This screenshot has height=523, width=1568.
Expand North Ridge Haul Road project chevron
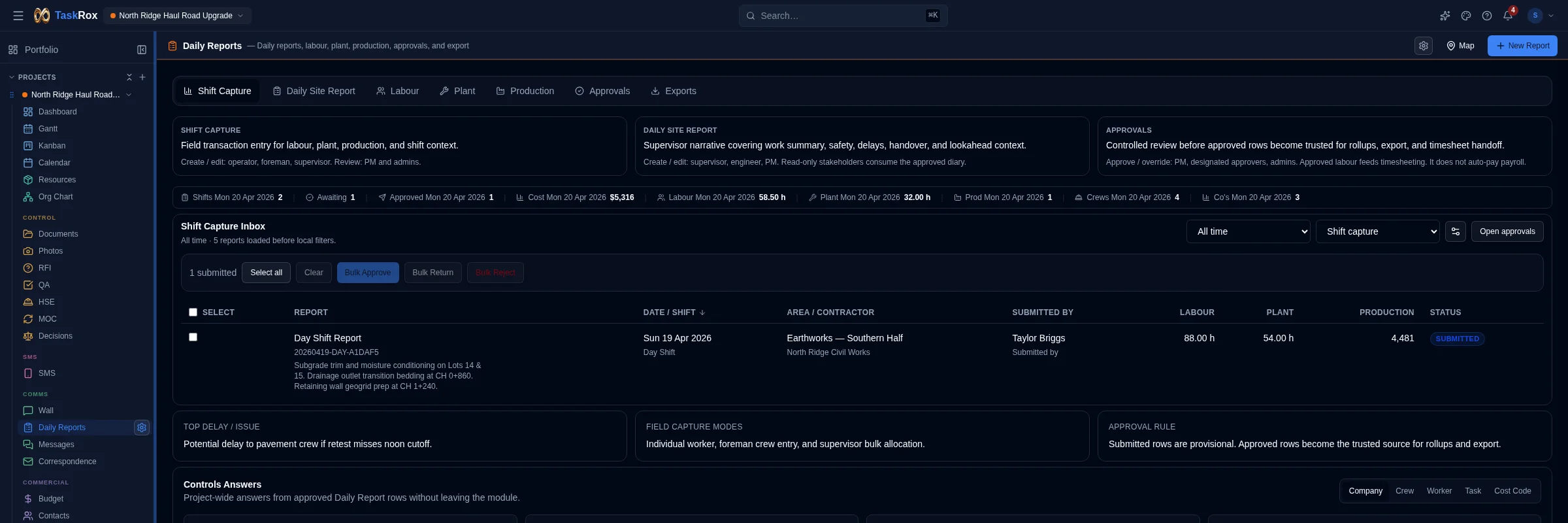(x=129, y=95)
